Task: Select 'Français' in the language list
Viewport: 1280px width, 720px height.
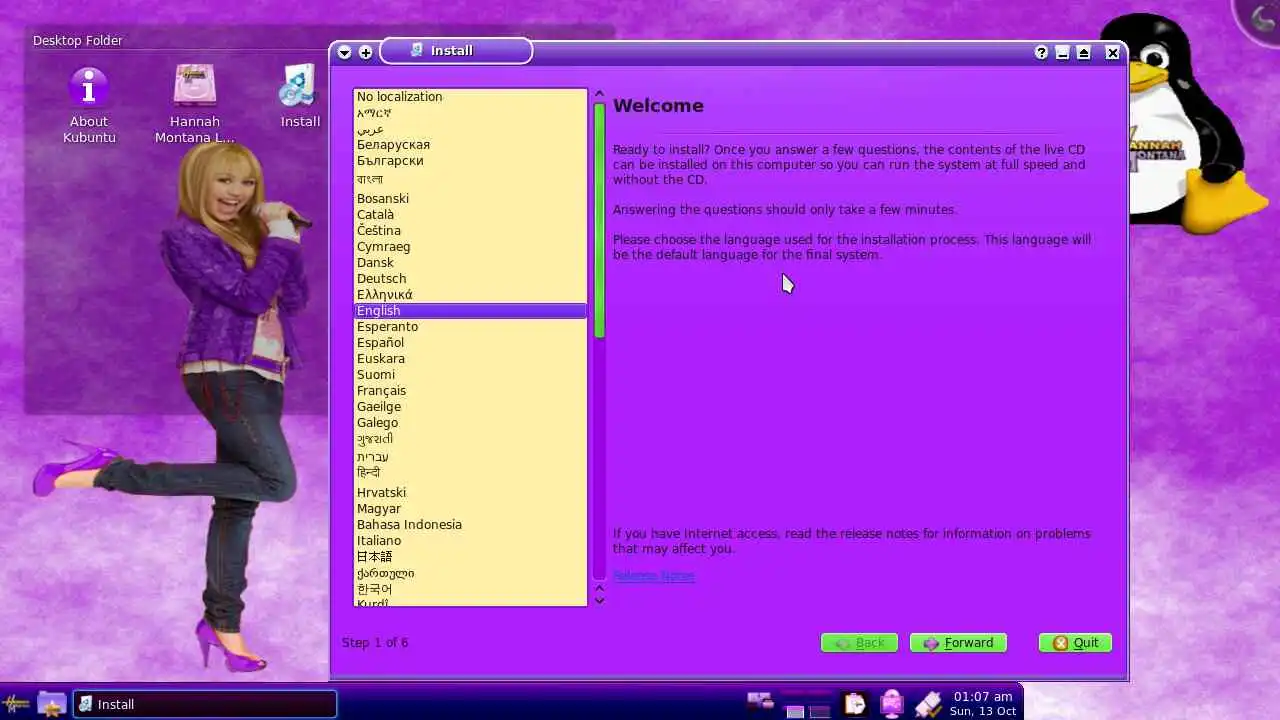Action: pos(470,391)
